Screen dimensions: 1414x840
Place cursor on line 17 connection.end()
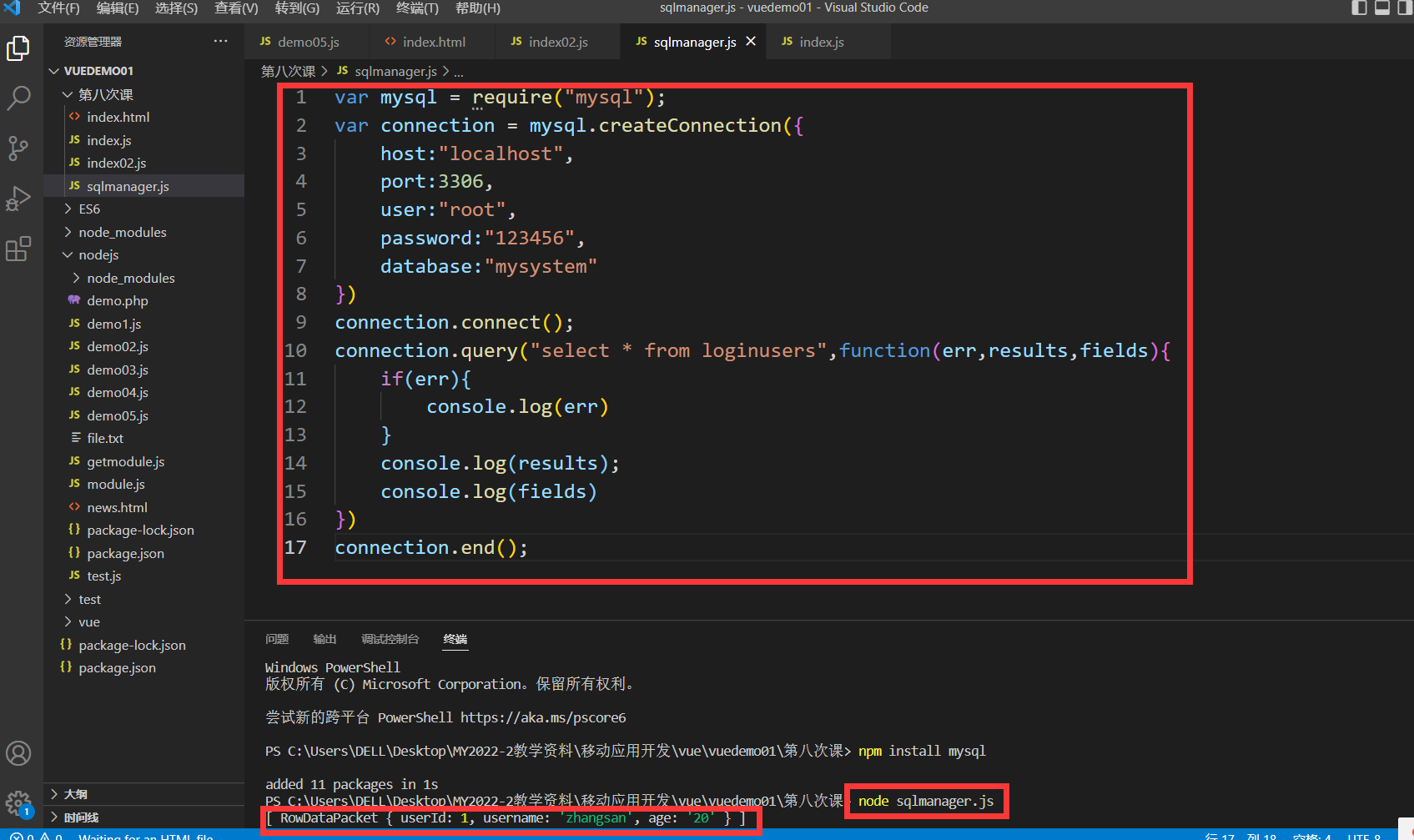pos(430,547)
